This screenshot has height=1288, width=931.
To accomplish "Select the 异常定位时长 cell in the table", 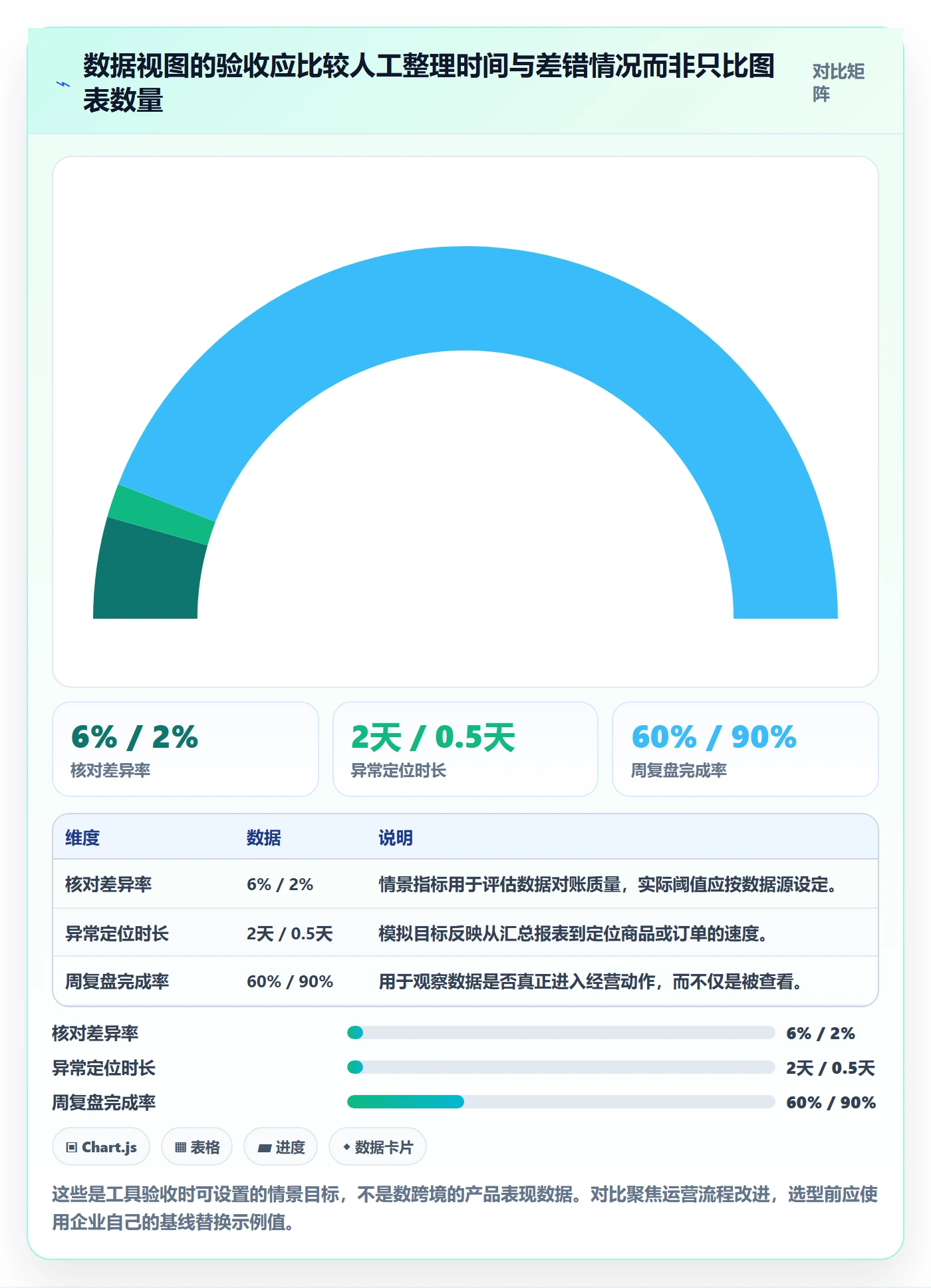I will pyautogui.click(x=117, y=933).
